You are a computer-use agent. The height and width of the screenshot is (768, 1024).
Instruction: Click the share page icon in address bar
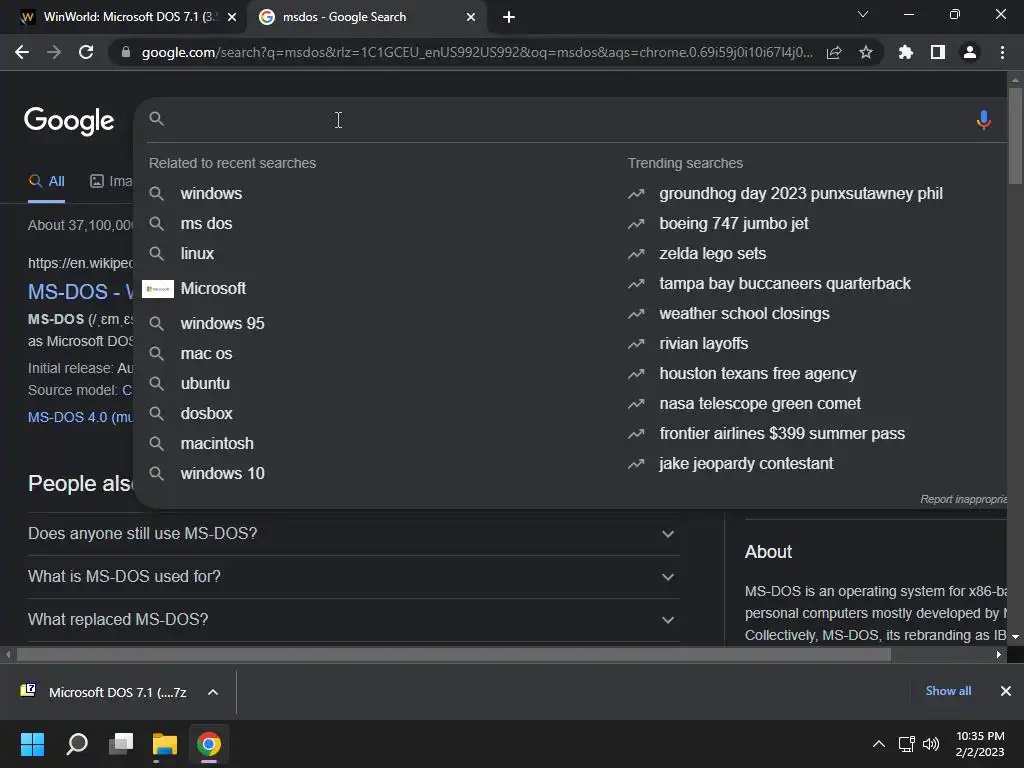[834, 52]
